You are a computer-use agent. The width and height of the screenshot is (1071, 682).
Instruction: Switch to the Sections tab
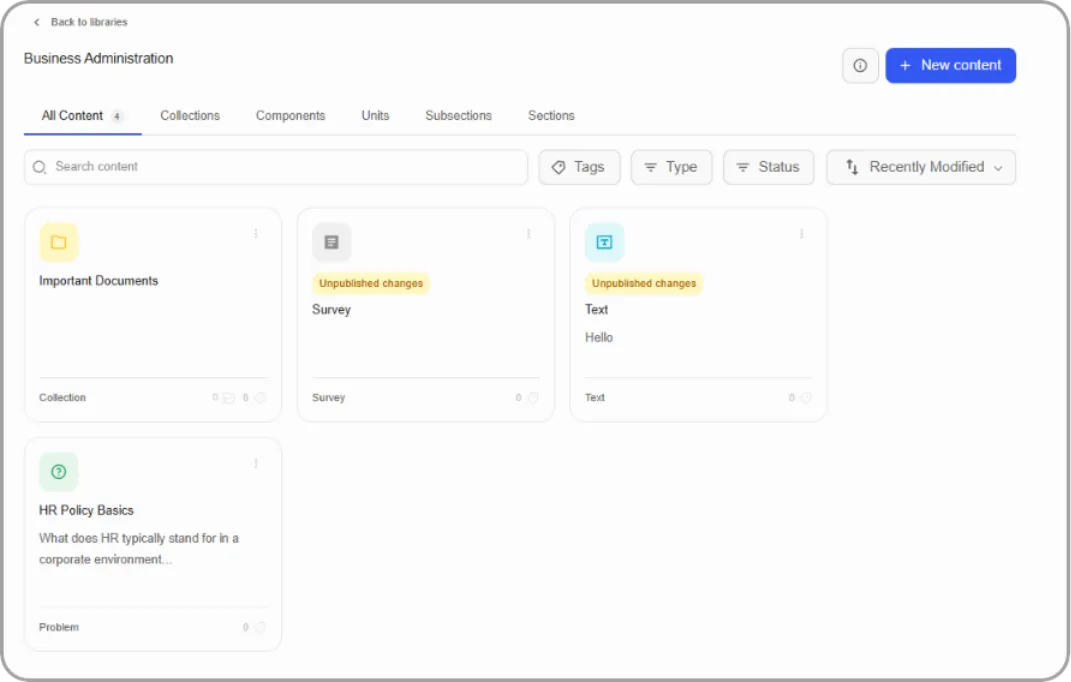551,115
